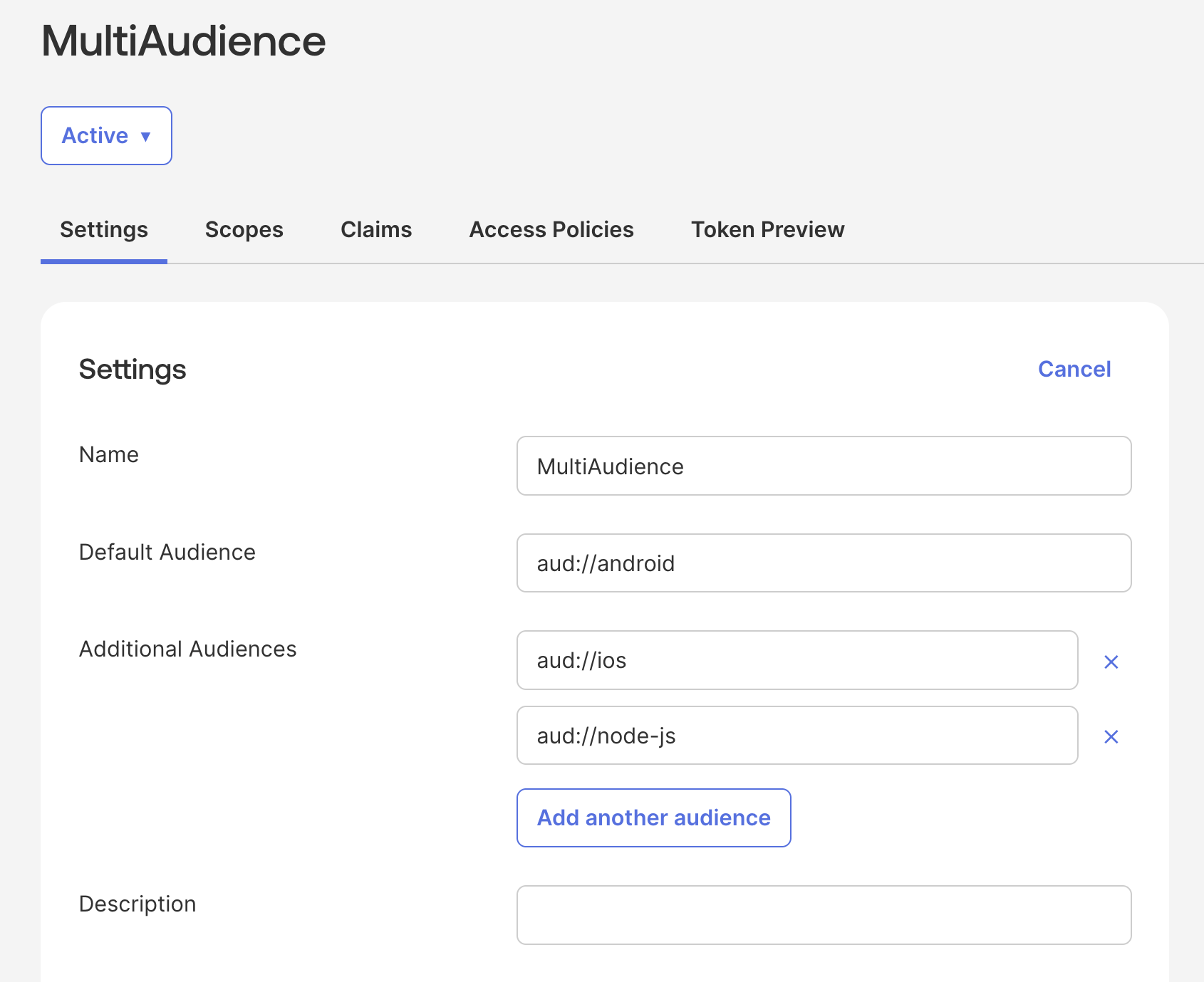
Task: Go to the Access Policies tab
Action: [551, 229]
